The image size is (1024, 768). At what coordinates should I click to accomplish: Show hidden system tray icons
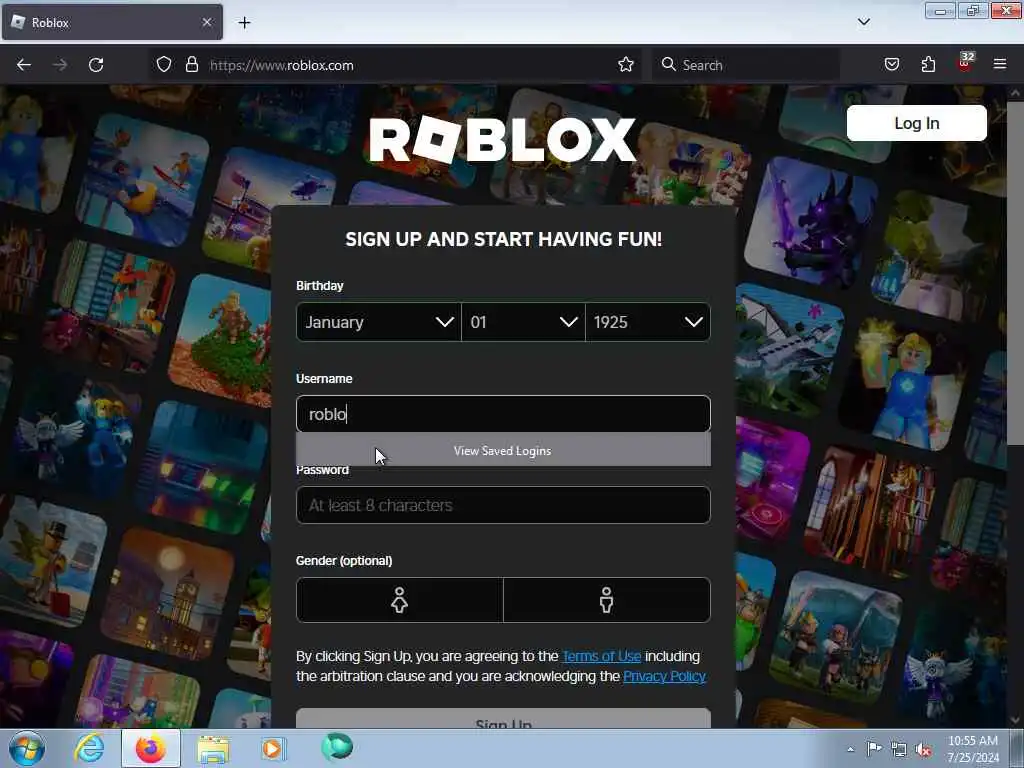coord(850,749)
